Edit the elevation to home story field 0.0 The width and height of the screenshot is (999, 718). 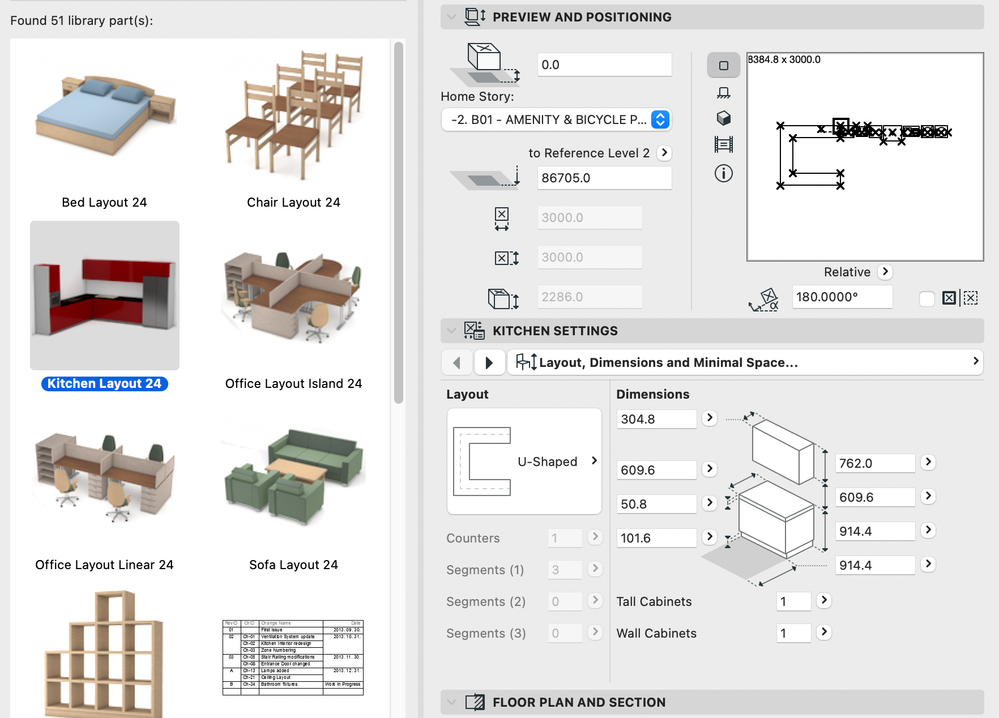coord(604,65)
